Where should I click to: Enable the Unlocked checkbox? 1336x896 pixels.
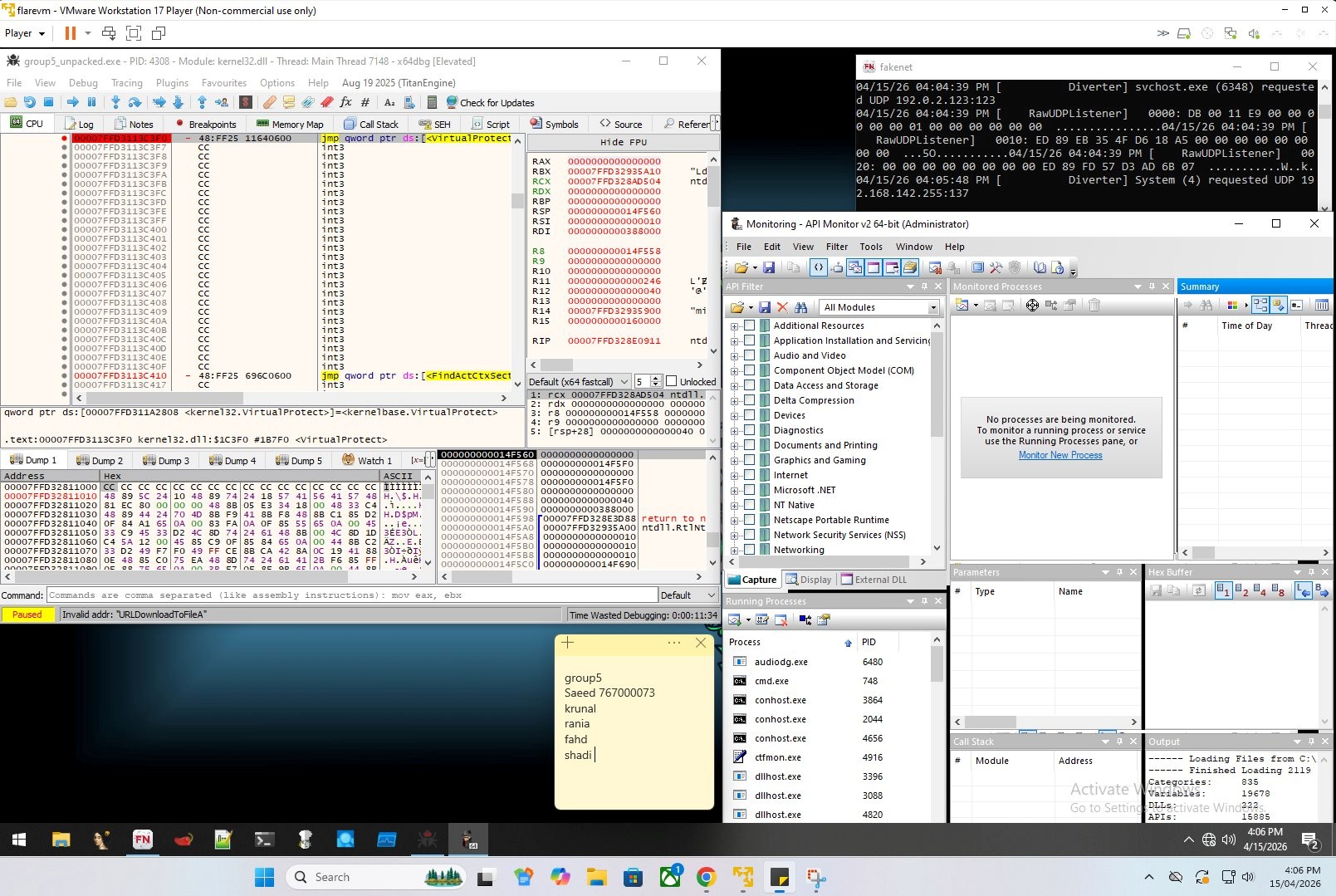(672, 381)
